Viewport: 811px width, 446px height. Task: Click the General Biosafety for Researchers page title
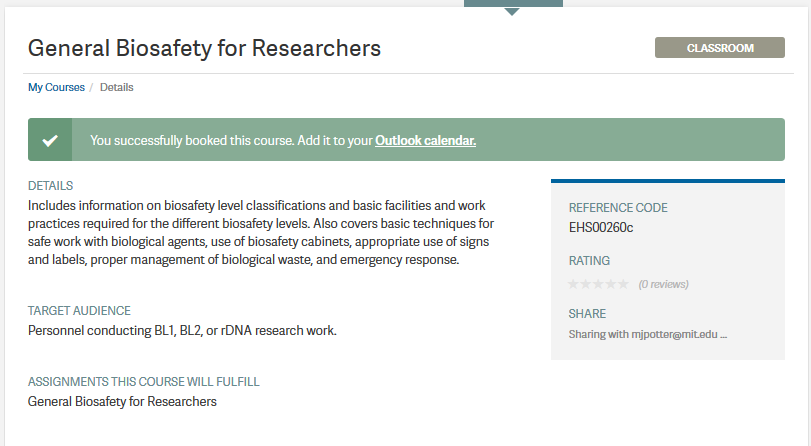point(204,48)
